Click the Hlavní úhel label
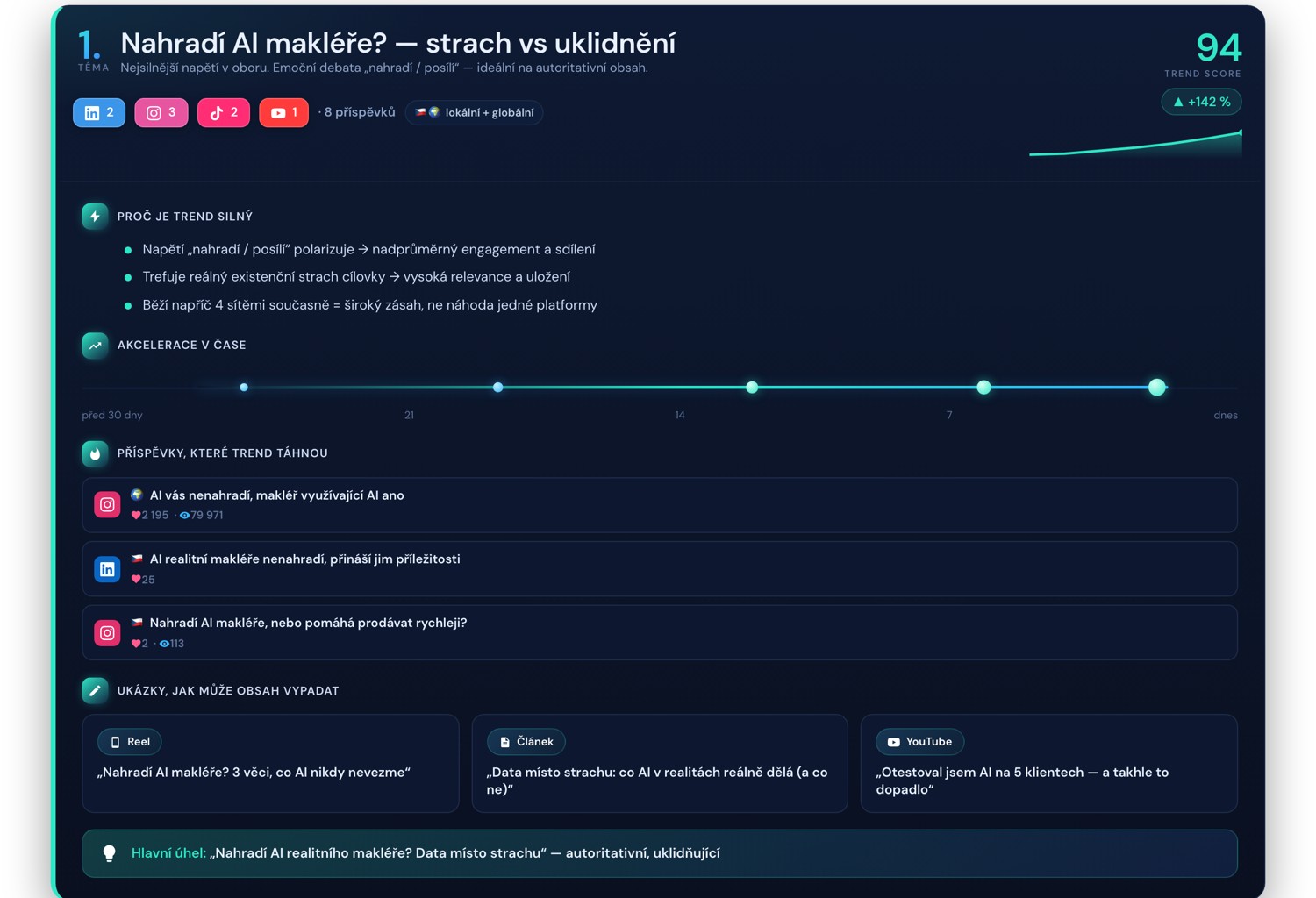The width and height of the screenshot is (1316, 898). click(x=168, y=853)
